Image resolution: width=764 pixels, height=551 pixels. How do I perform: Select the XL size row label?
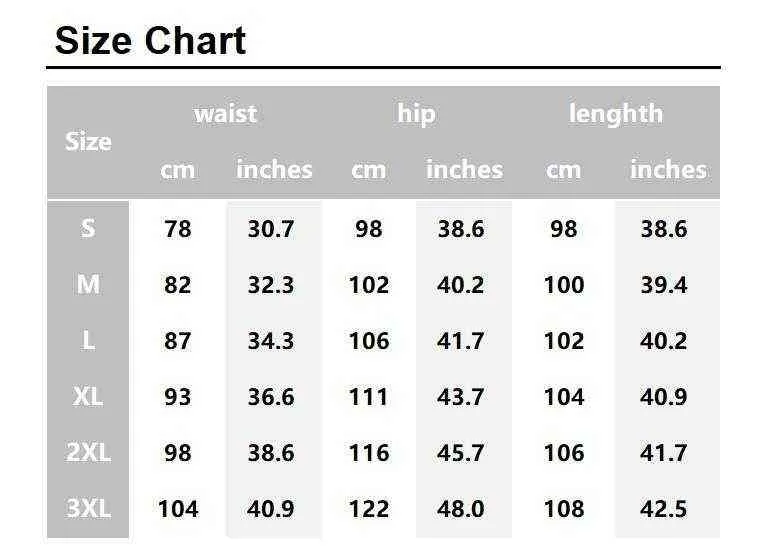pyautogui.click(x=88, y=396)
